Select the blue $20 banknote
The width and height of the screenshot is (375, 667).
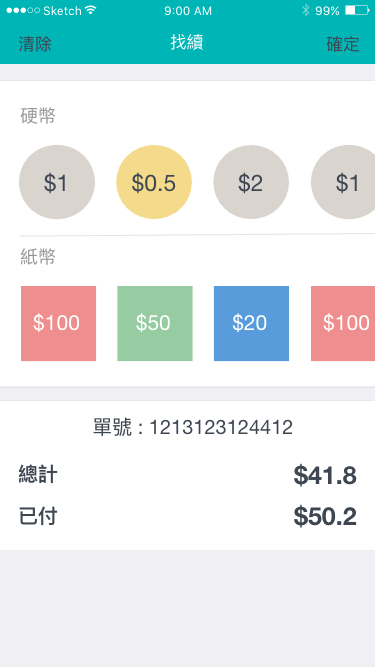(x=251, y=323)
